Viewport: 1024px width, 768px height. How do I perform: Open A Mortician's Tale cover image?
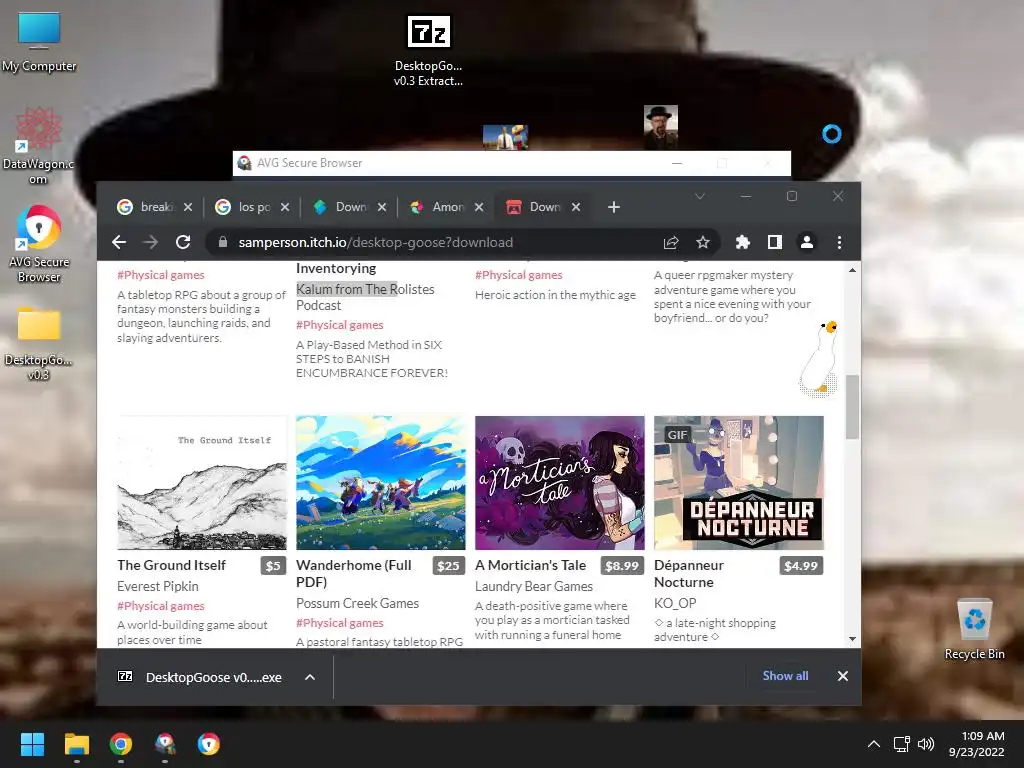560,483
